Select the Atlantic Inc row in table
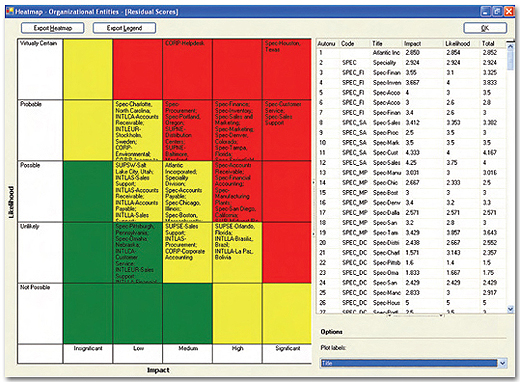Screen dimensions: 520x382 (x=411, y=53)
